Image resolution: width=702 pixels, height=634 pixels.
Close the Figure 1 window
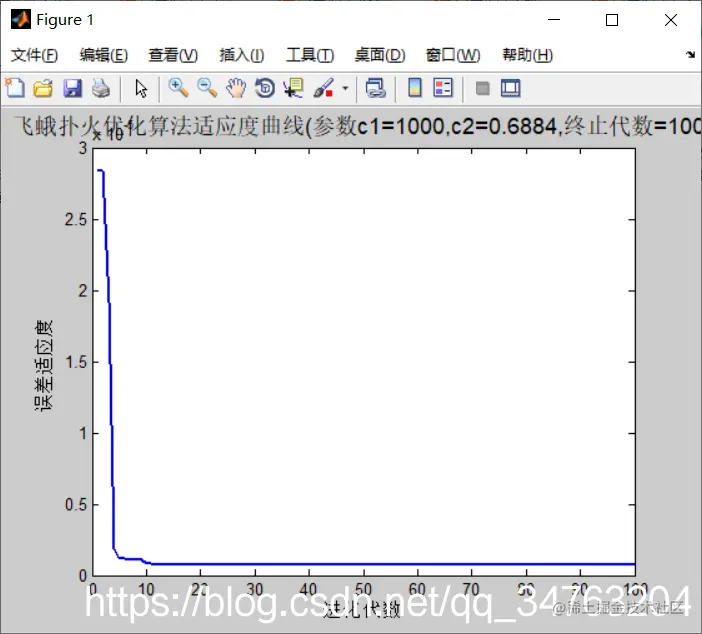[671, 20]
